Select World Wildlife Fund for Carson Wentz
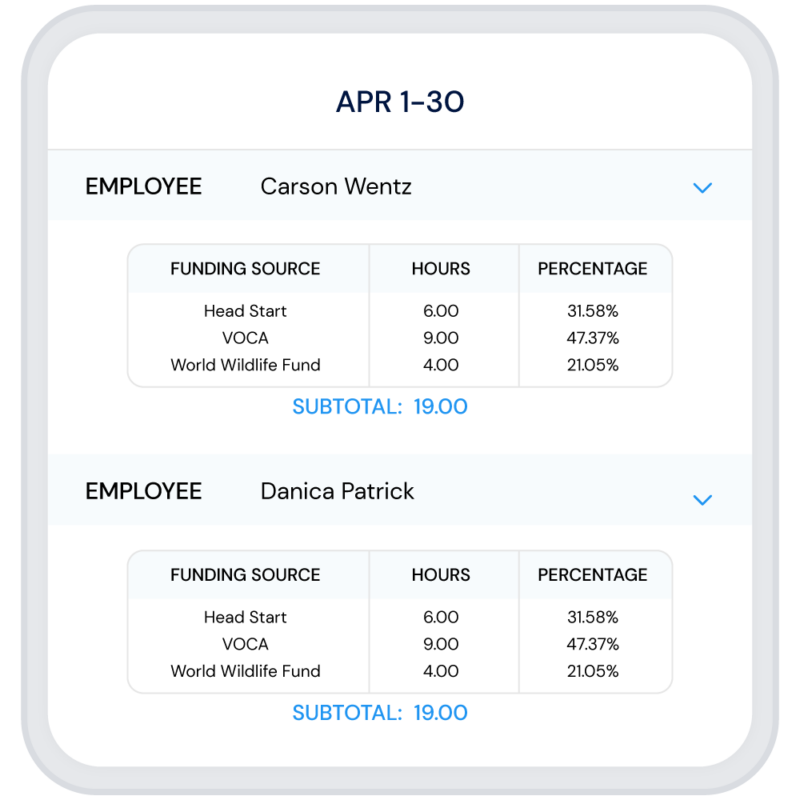Screen dimensions: 800x800 point(244,365)
